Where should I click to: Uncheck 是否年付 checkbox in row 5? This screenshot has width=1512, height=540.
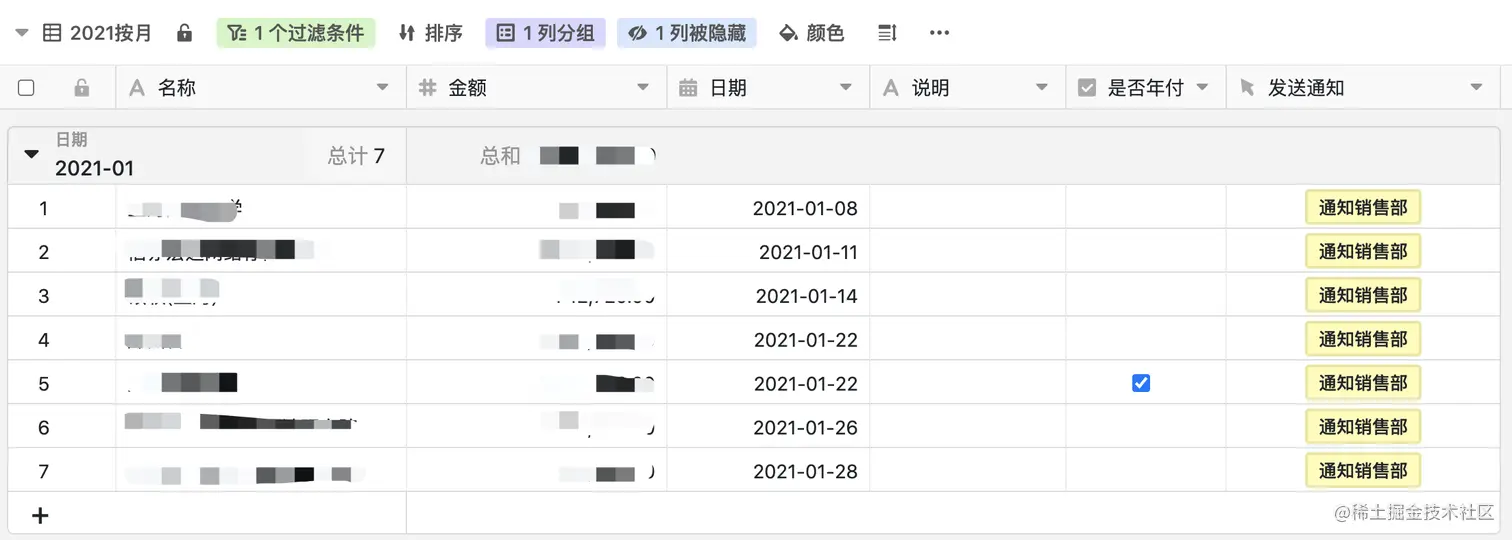[x=1141, y=383]
